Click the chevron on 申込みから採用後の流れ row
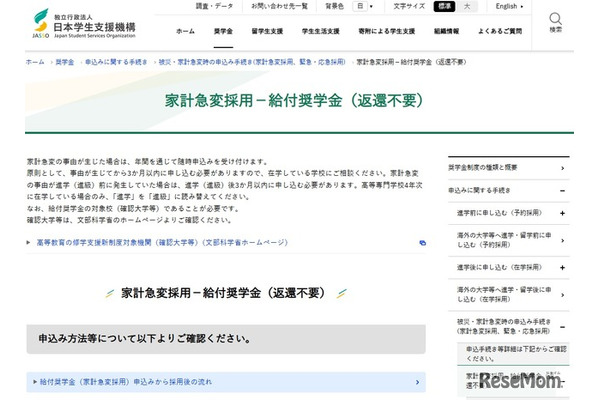The width and height of the screenshot is (600, 400). [x=417, y=382]
